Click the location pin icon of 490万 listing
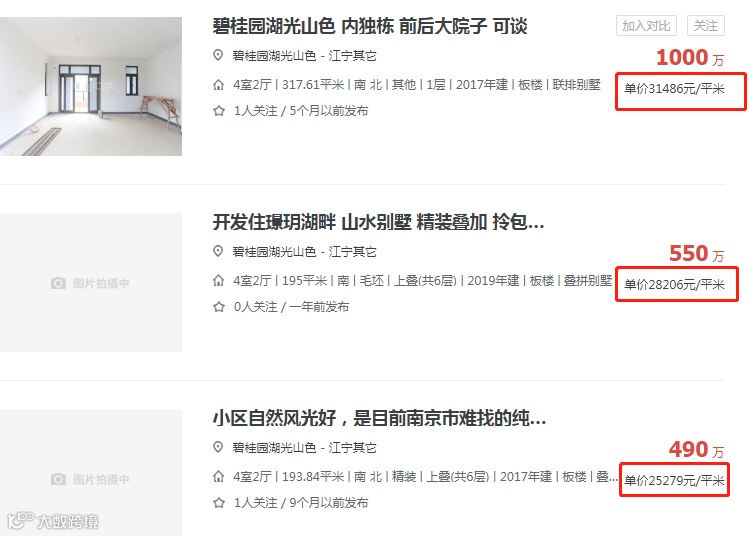 pos(218,447)
